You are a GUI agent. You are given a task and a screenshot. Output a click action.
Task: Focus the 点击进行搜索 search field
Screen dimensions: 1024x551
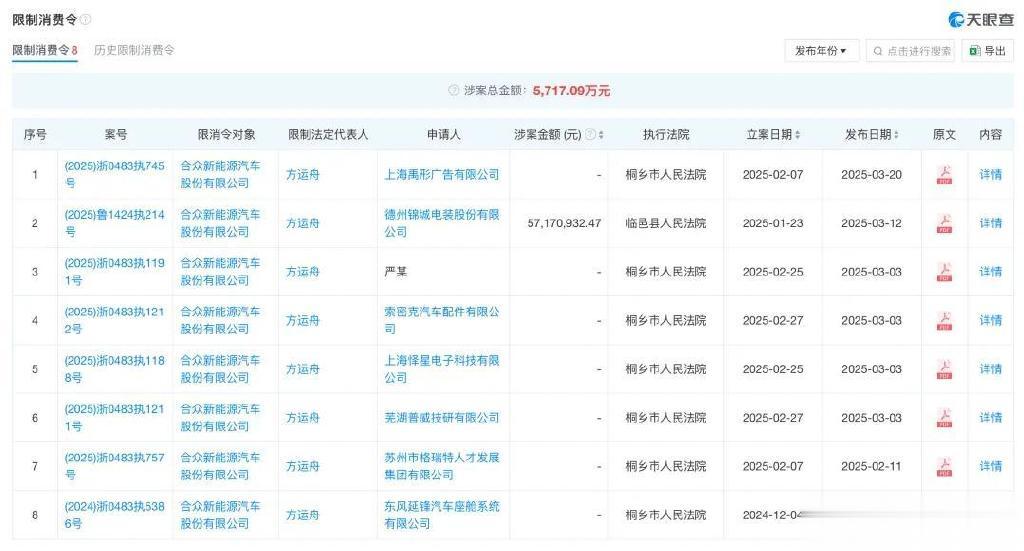pos(910,51)
